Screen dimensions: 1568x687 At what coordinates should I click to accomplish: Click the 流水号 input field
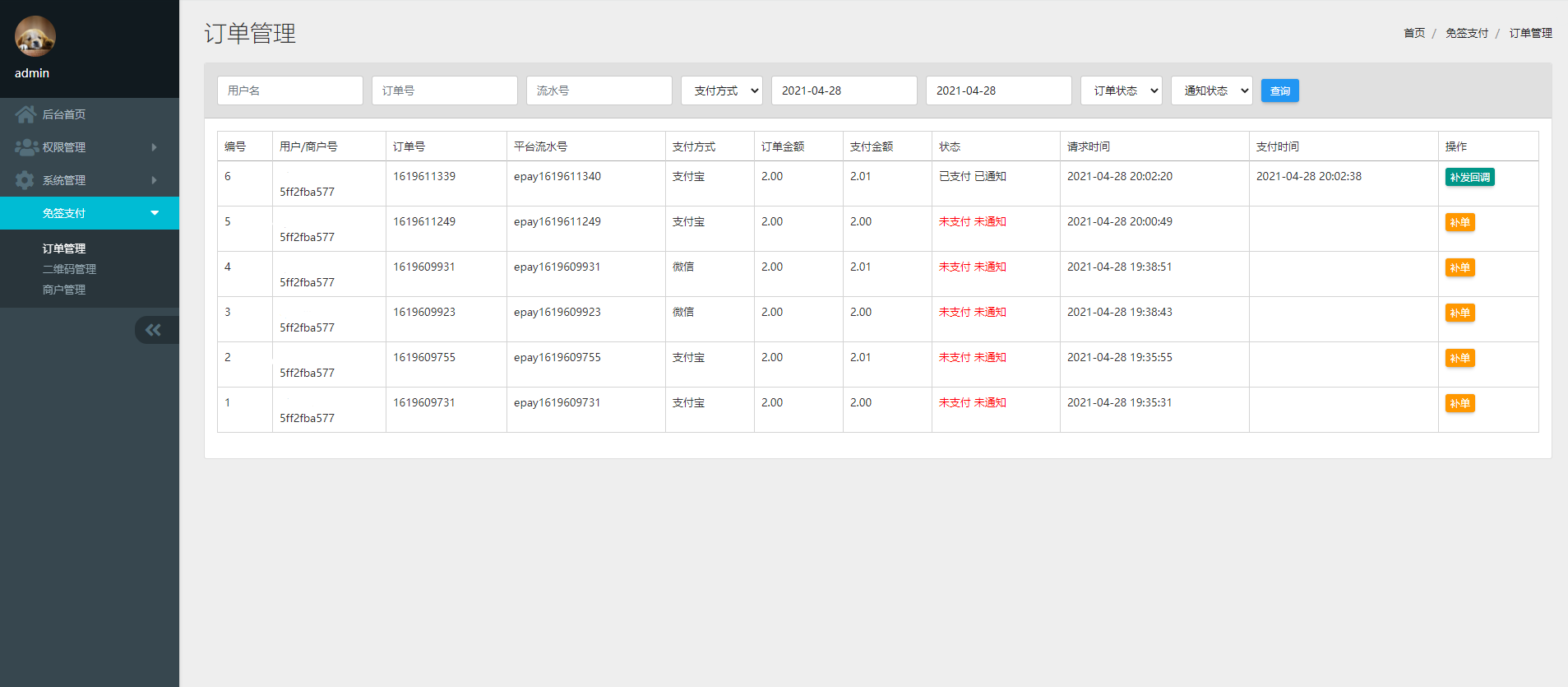click(x=599, y=91)
